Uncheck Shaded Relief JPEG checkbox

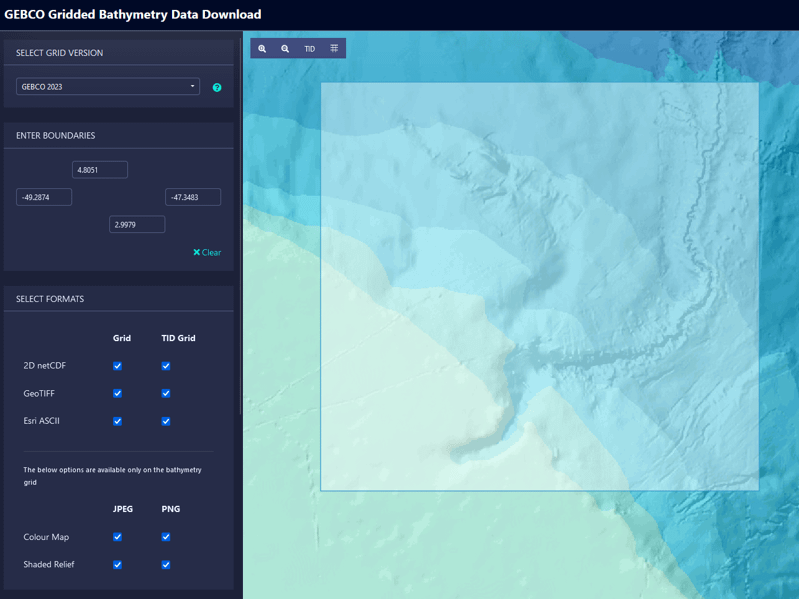(x=118, y=565)
